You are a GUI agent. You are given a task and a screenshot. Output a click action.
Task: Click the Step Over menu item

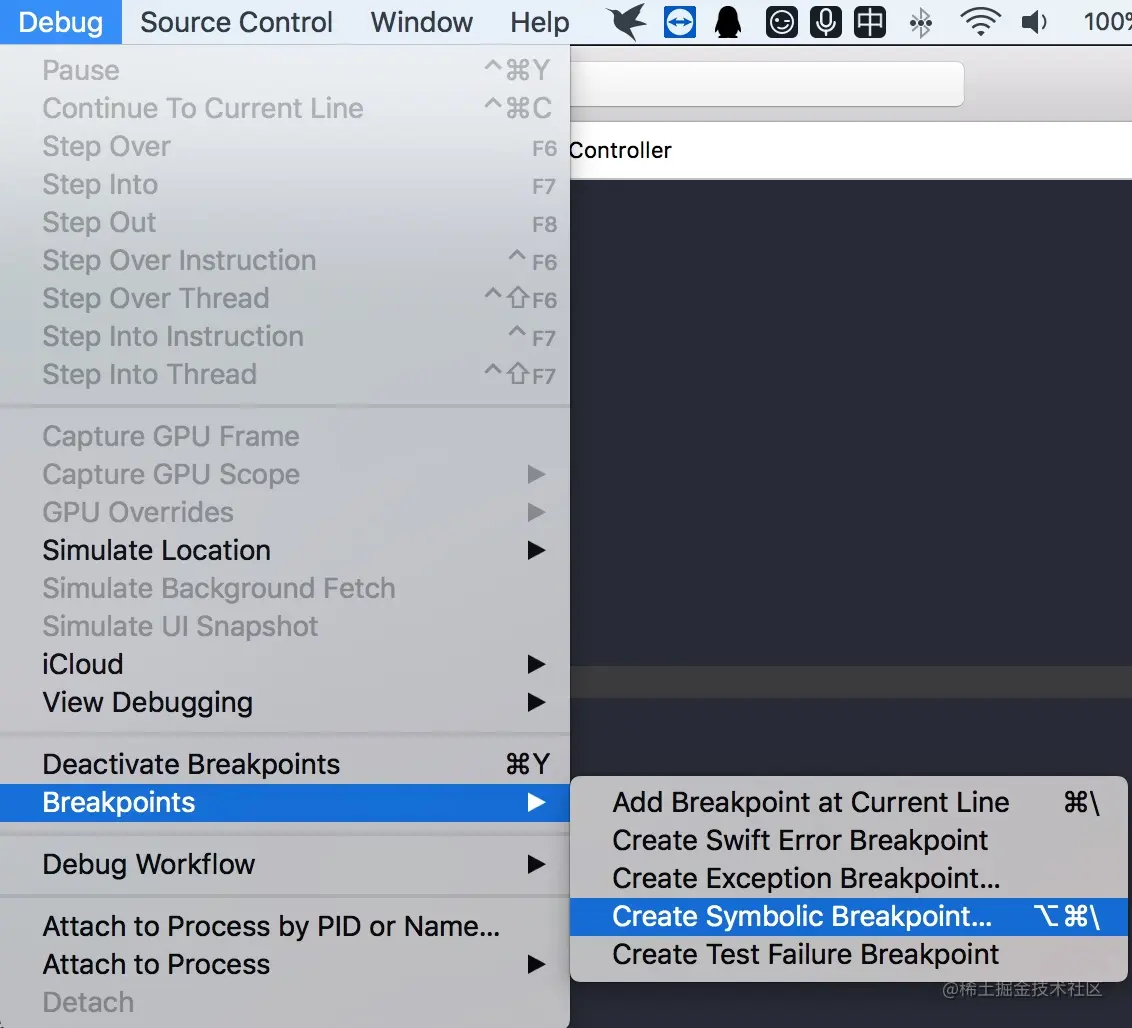[284, 147]
